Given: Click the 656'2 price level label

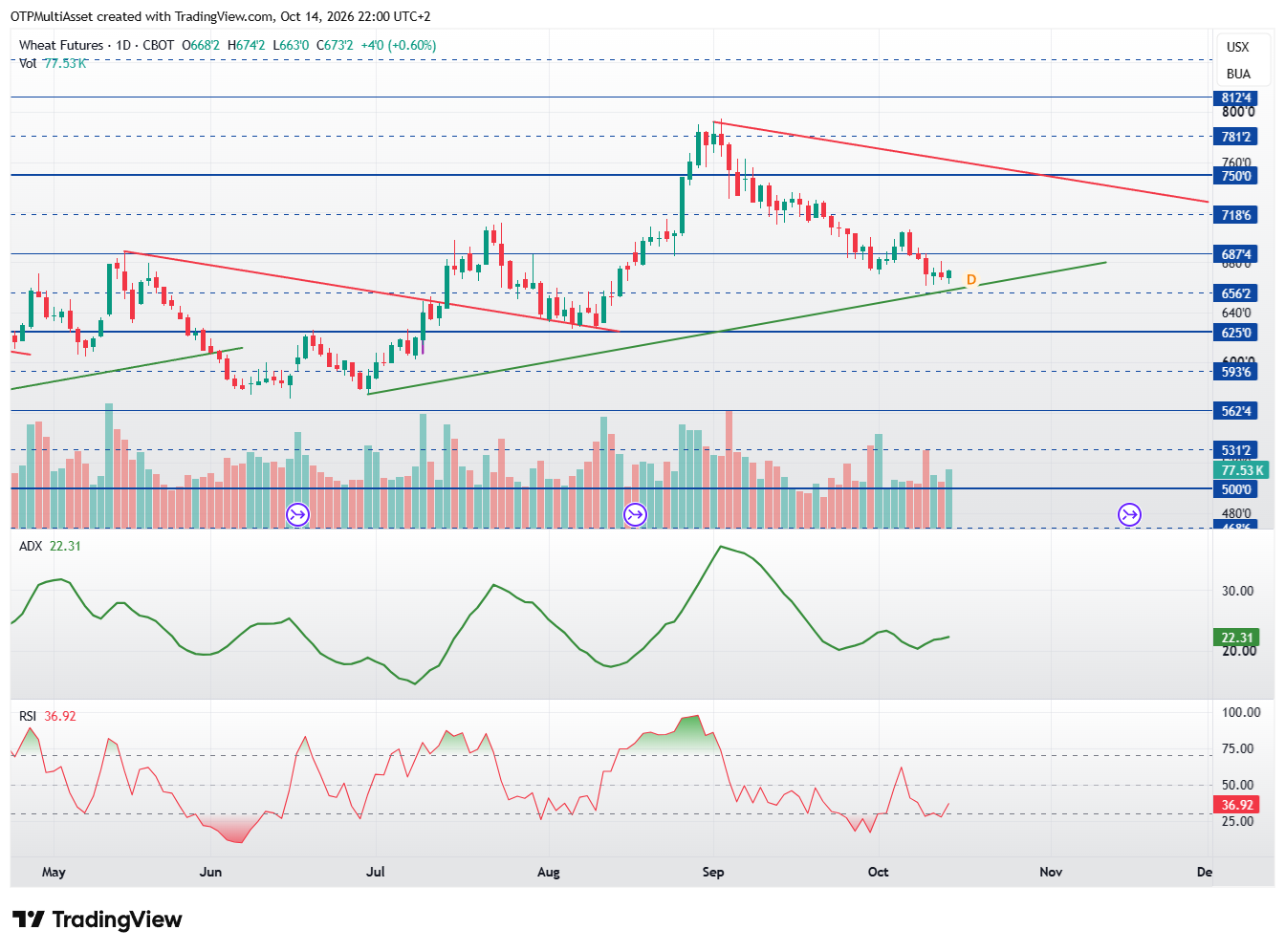Looking at the screenshot, I should pos(1235,293).
